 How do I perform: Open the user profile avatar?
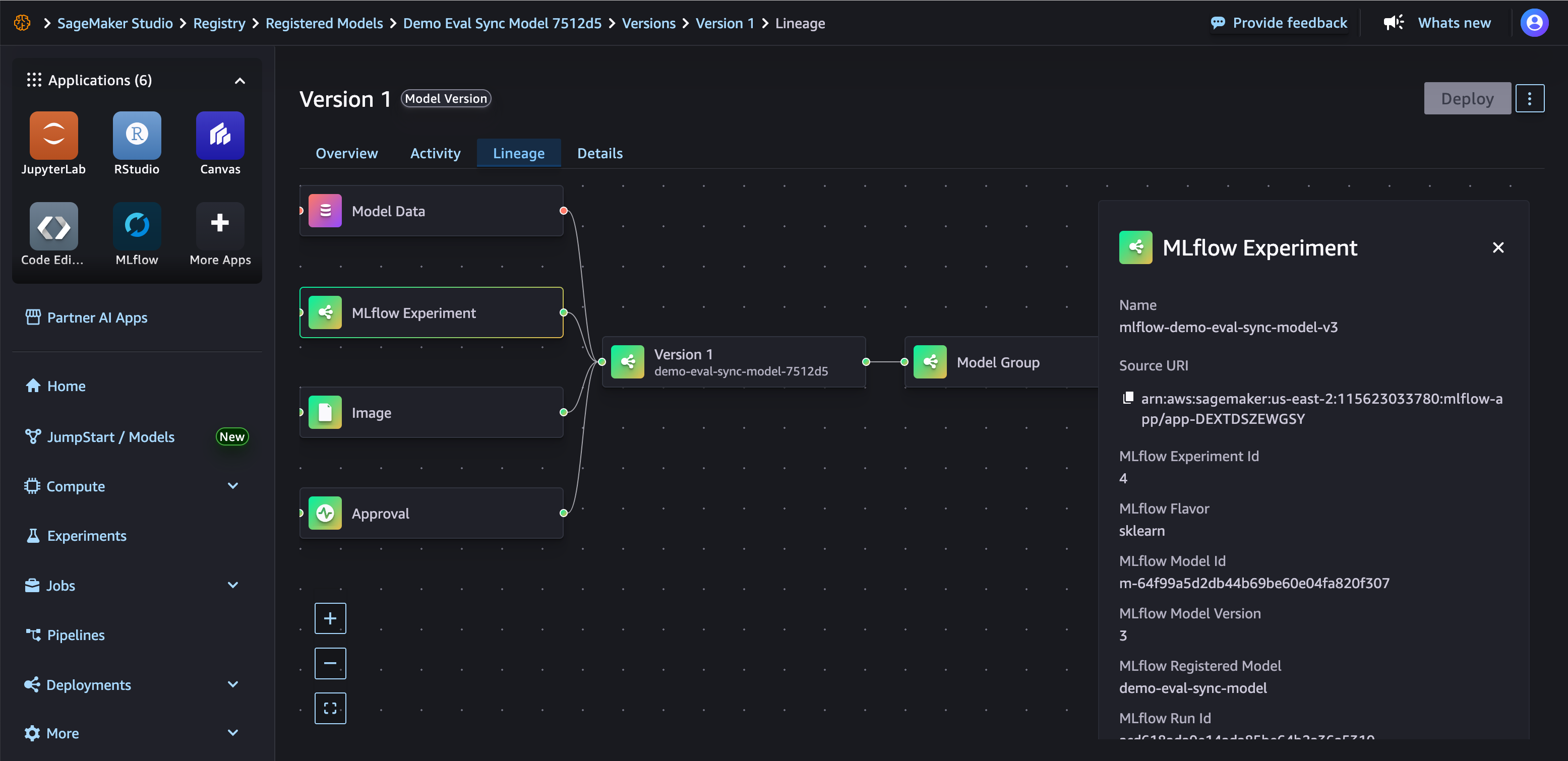1534,23
